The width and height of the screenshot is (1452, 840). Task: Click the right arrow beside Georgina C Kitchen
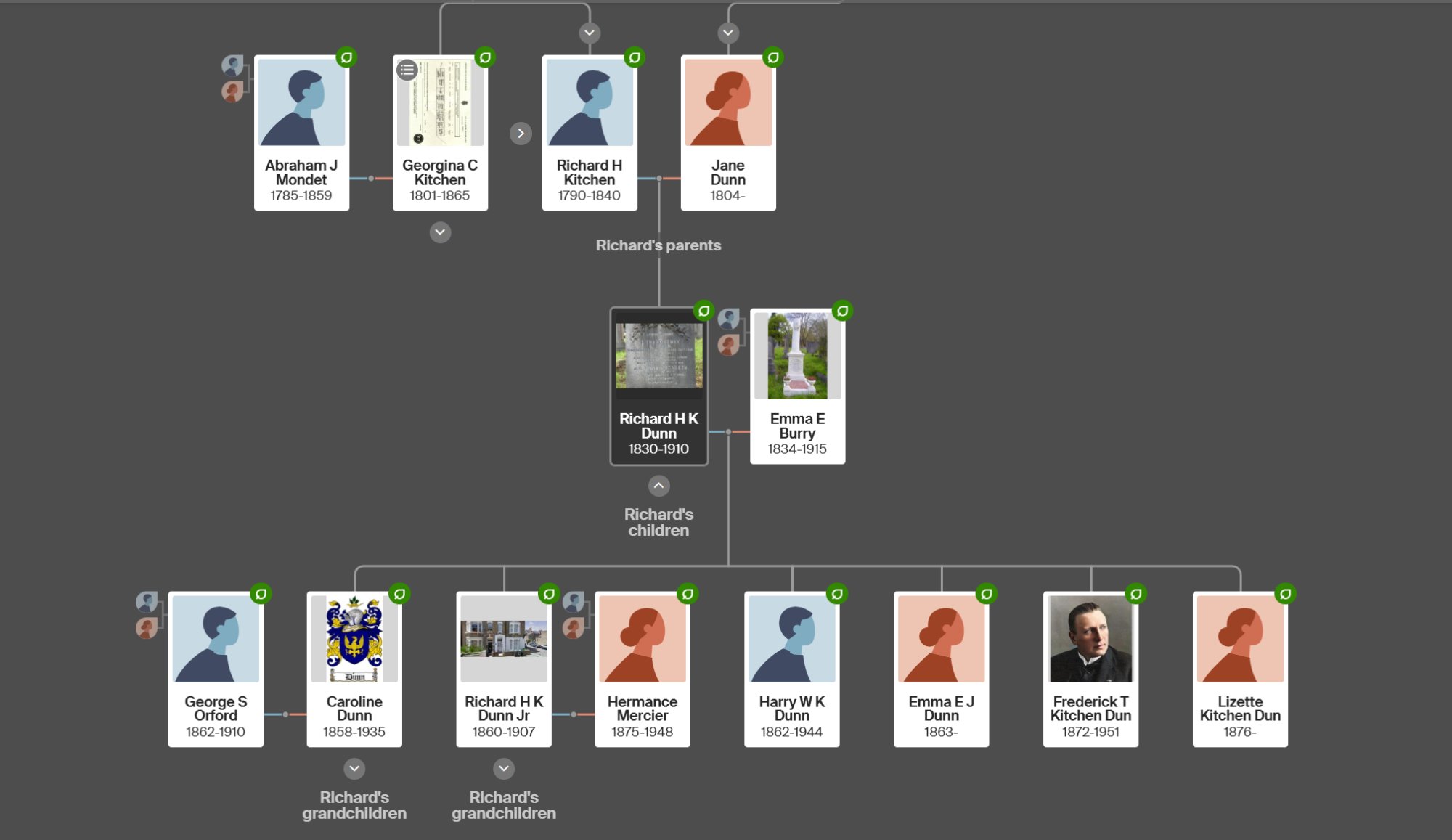(x=521, y=133)
